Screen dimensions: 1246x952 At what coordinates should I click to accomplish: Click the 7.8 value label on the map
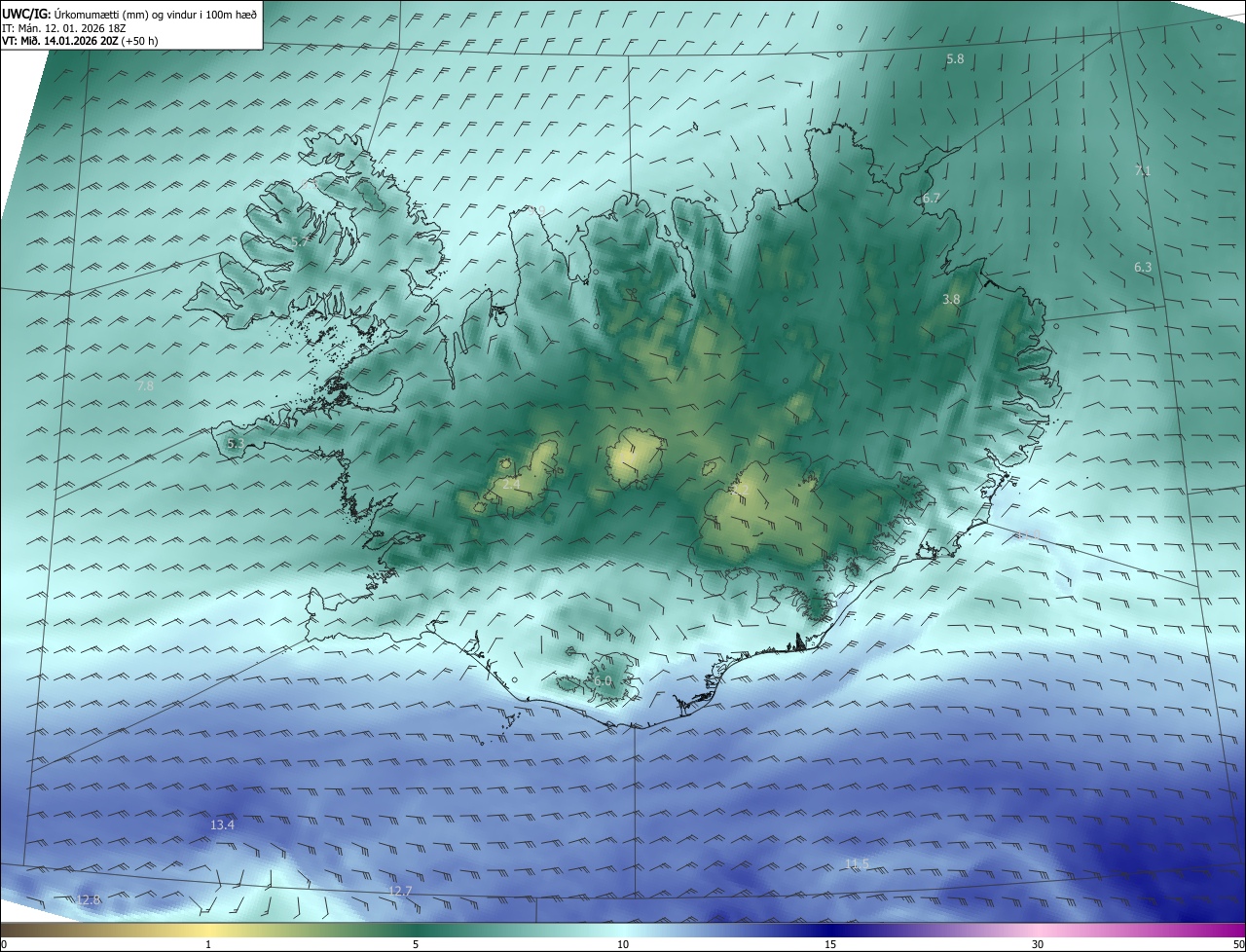click(145, 386)
